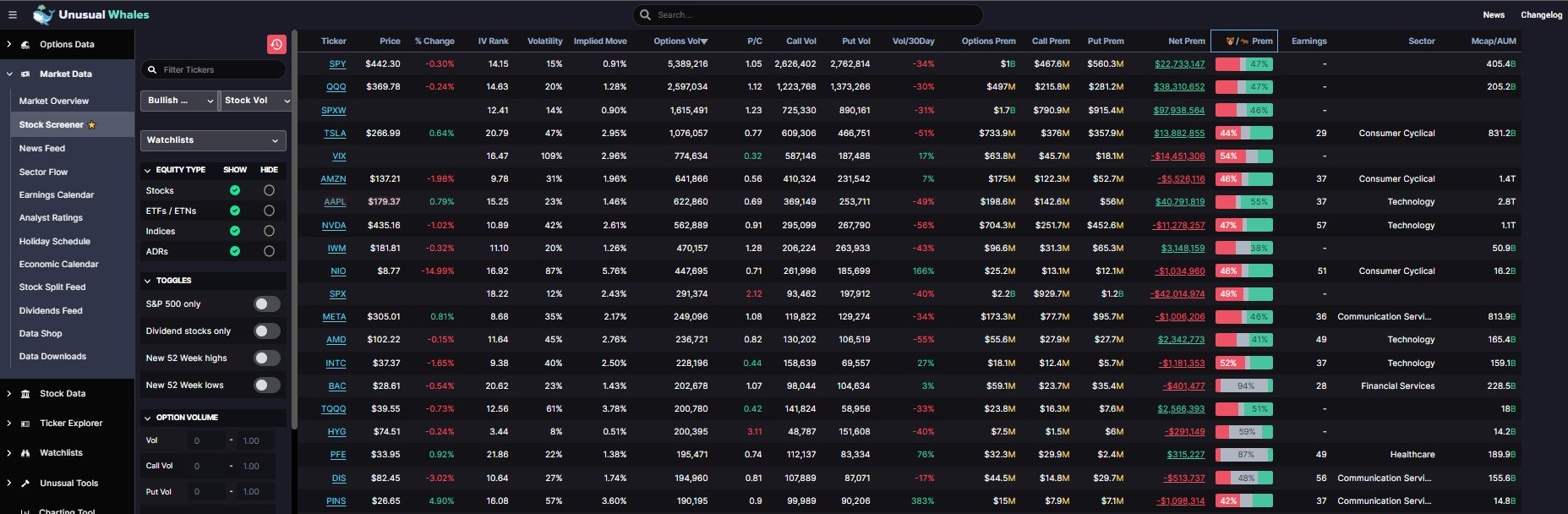The image size is (1568, 514).
Task: Select Hide for ETFs / ETNs
Action: coord(269,211)
